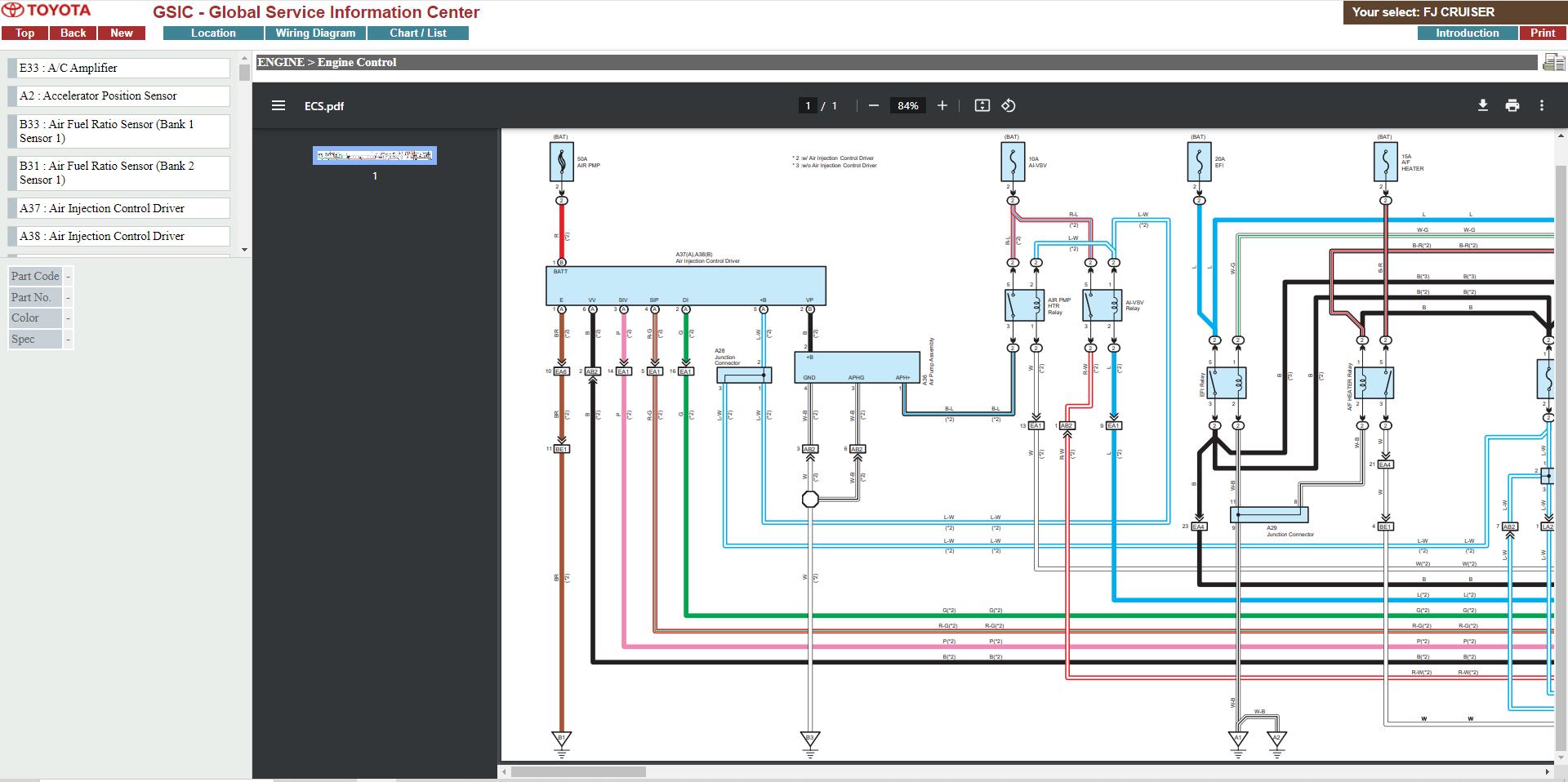The width and height of the screenshot is (1568, 782).
Task: Go to Top page
Action: click(24, 33)
